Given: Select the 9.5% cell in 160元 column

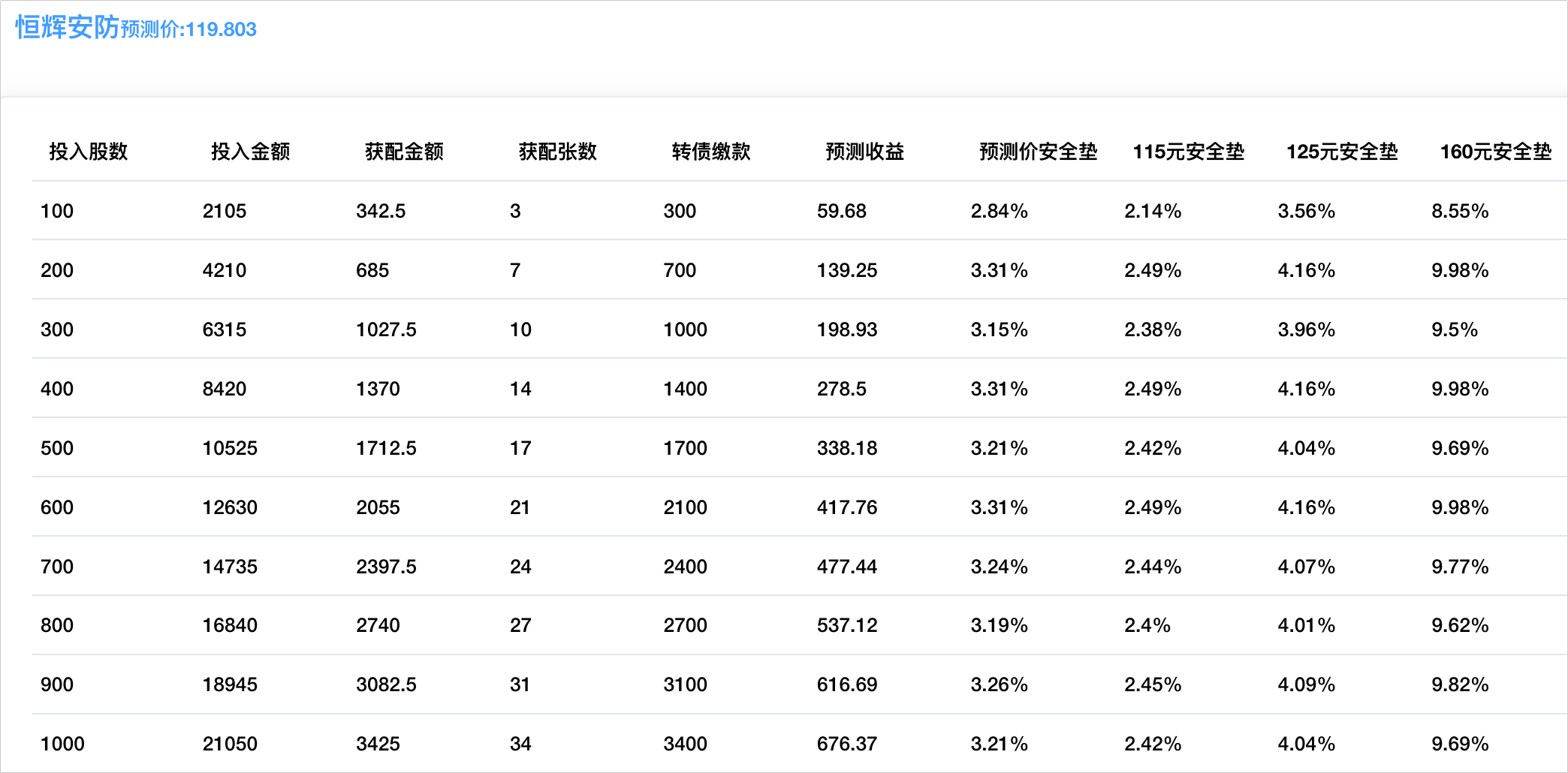Looking at the screenshot, I should point(1454,329).
